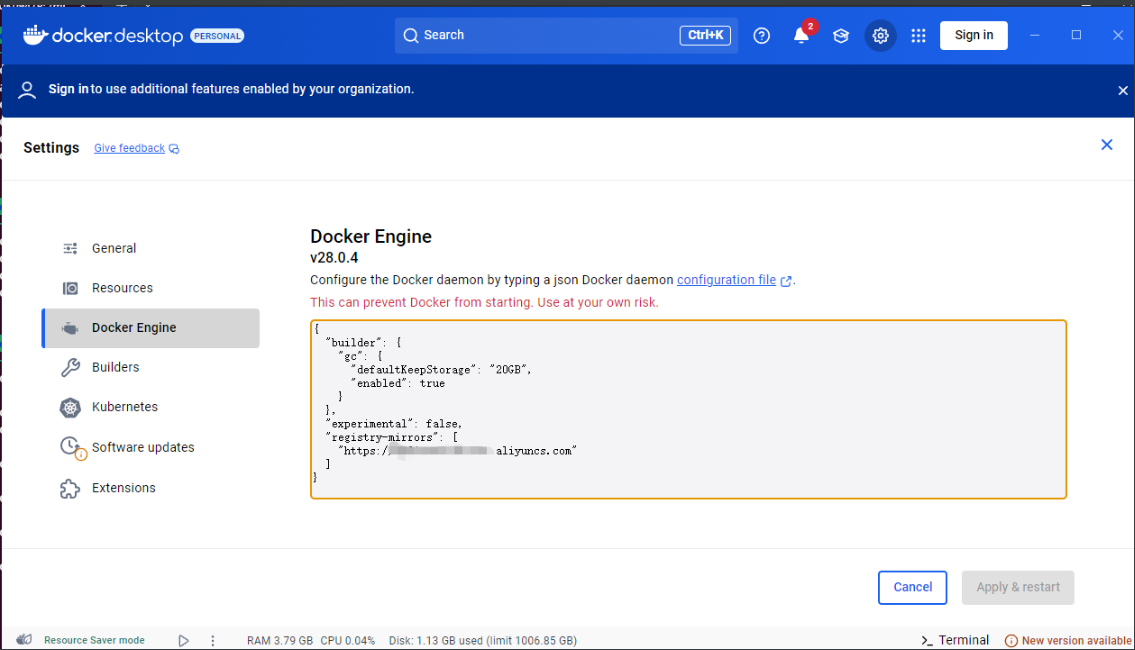This screenshot has width=1135, height=650.
Task: Select the General settings tab
Action: click(x=151, y=248)
